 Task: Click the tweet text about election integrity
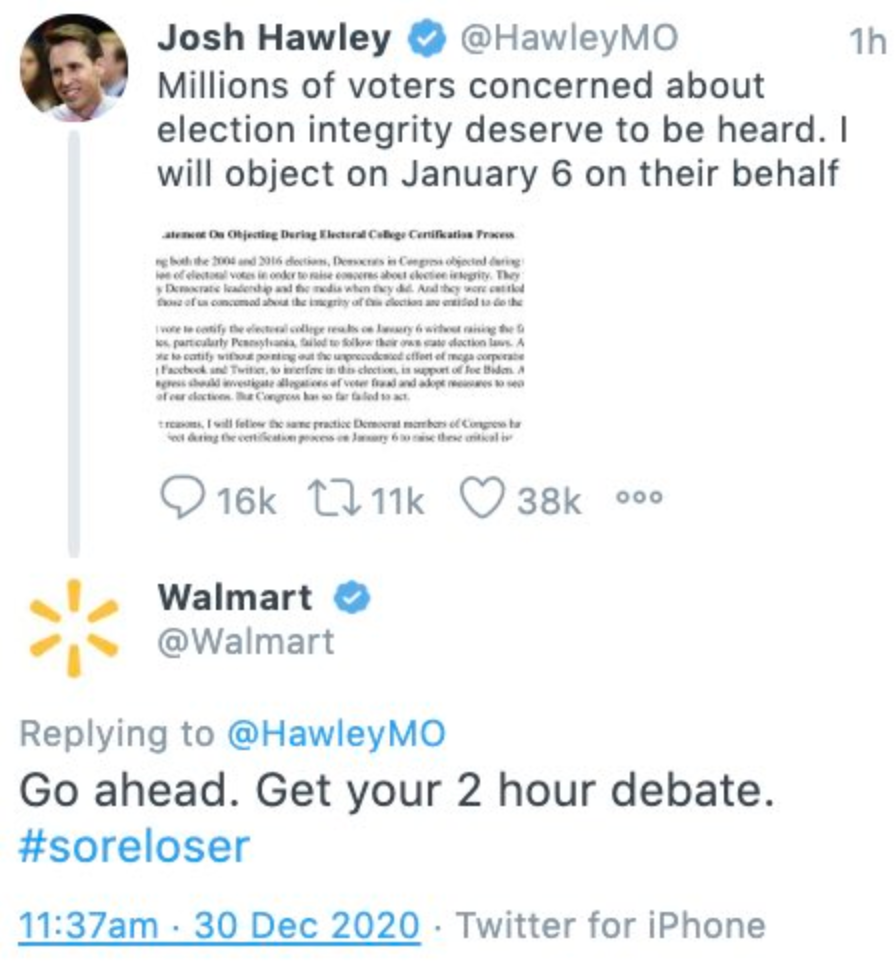[x=497, y=129]
